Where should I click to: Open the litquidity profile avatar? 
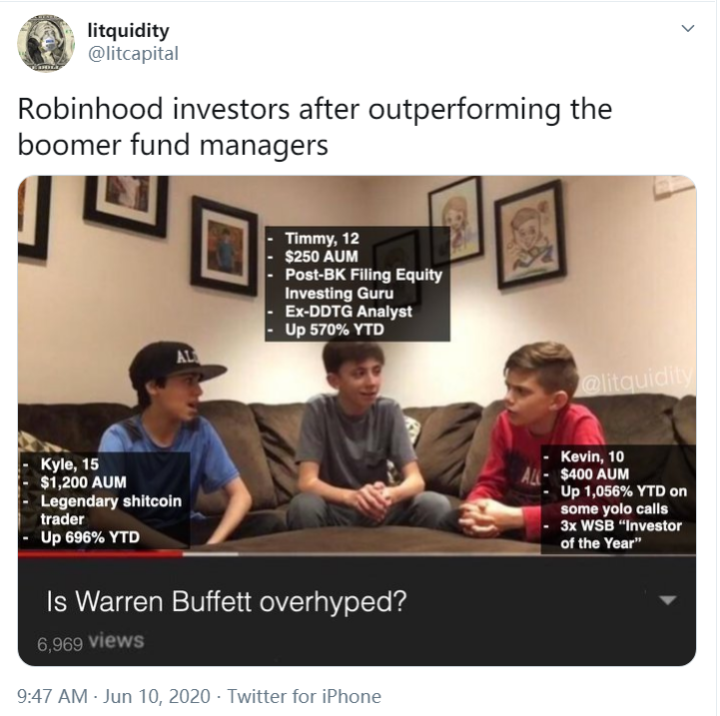[45, 43]
